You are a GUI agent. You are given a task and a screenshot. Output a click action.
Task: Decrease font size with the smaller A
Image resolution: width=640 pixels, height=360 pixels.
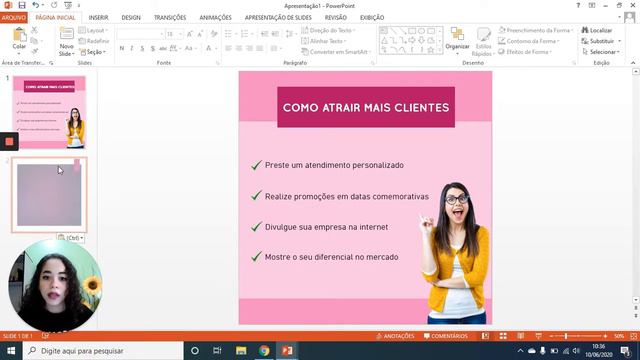tap(200, 34)
